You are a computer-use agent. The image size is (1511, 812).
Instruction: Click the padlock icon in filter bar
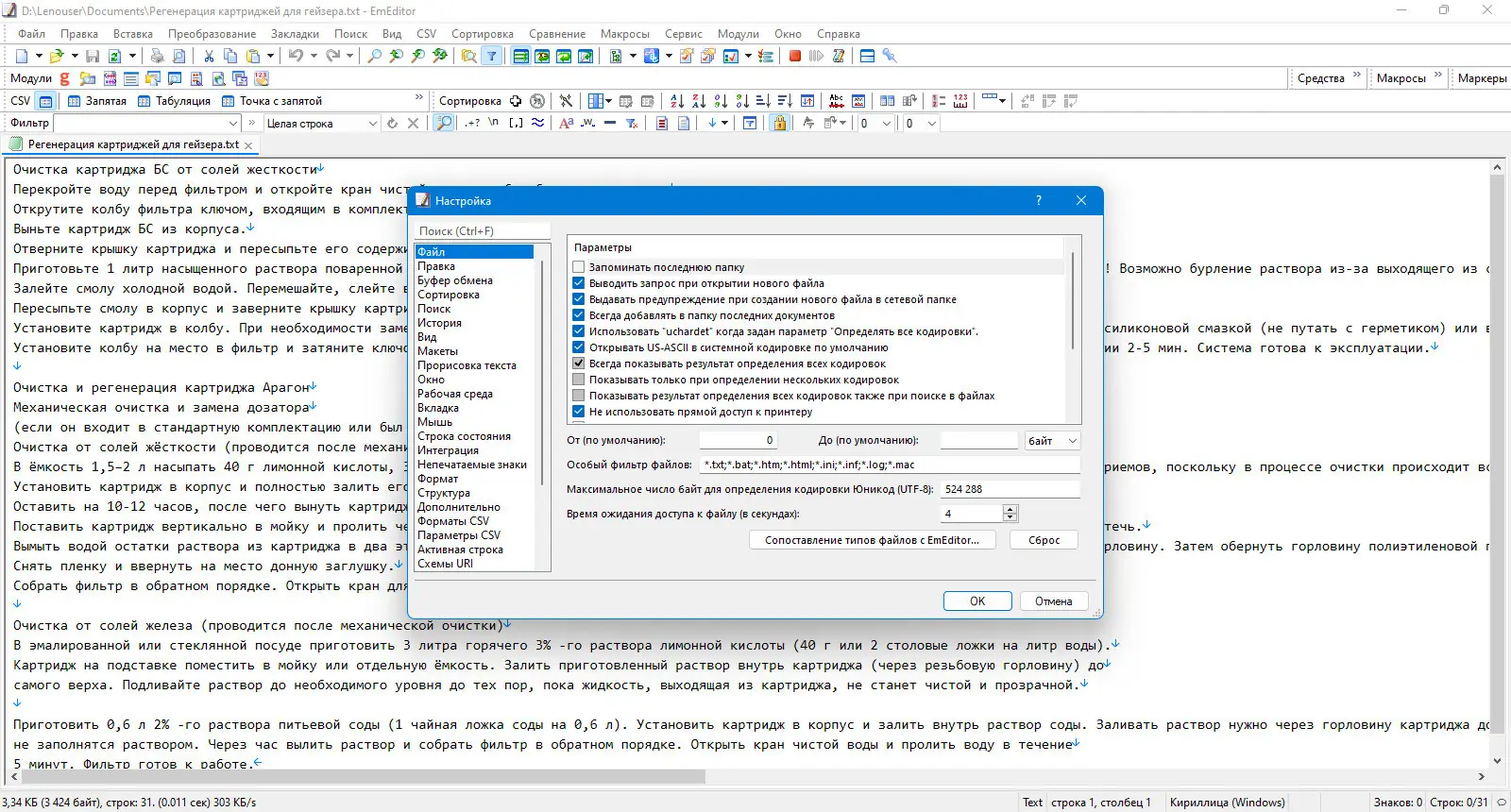[779, 124]
